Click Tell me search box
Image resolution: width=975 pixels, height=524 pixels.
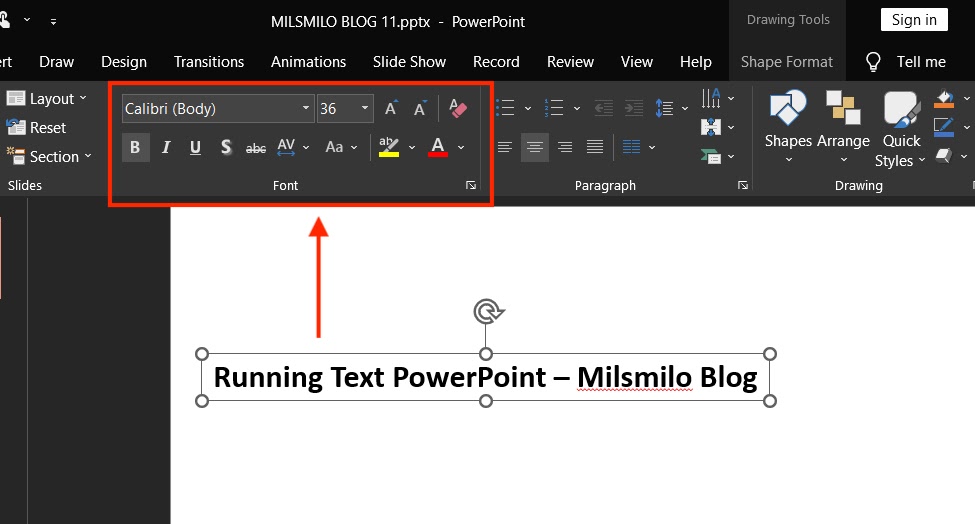coord(921,62)
